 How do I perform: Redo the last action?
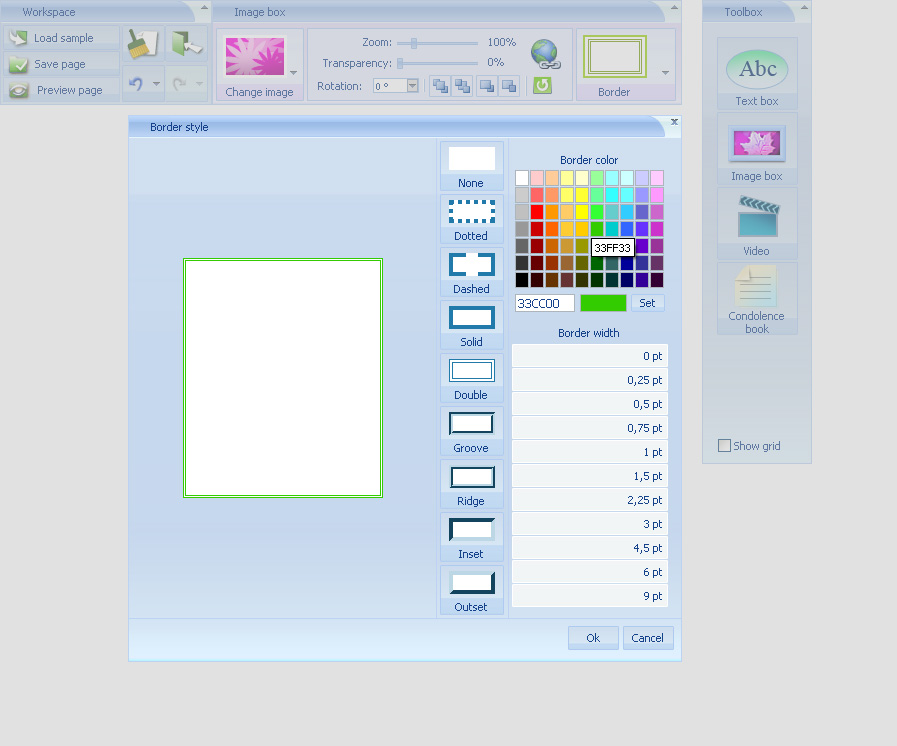coord(179,84)
